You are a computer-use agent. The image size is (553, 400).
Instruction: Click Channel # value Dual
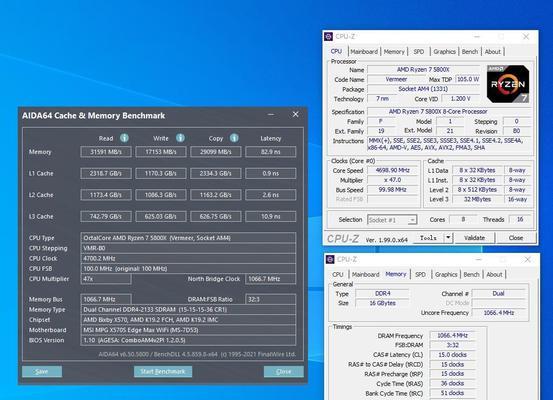pos(498,293)
